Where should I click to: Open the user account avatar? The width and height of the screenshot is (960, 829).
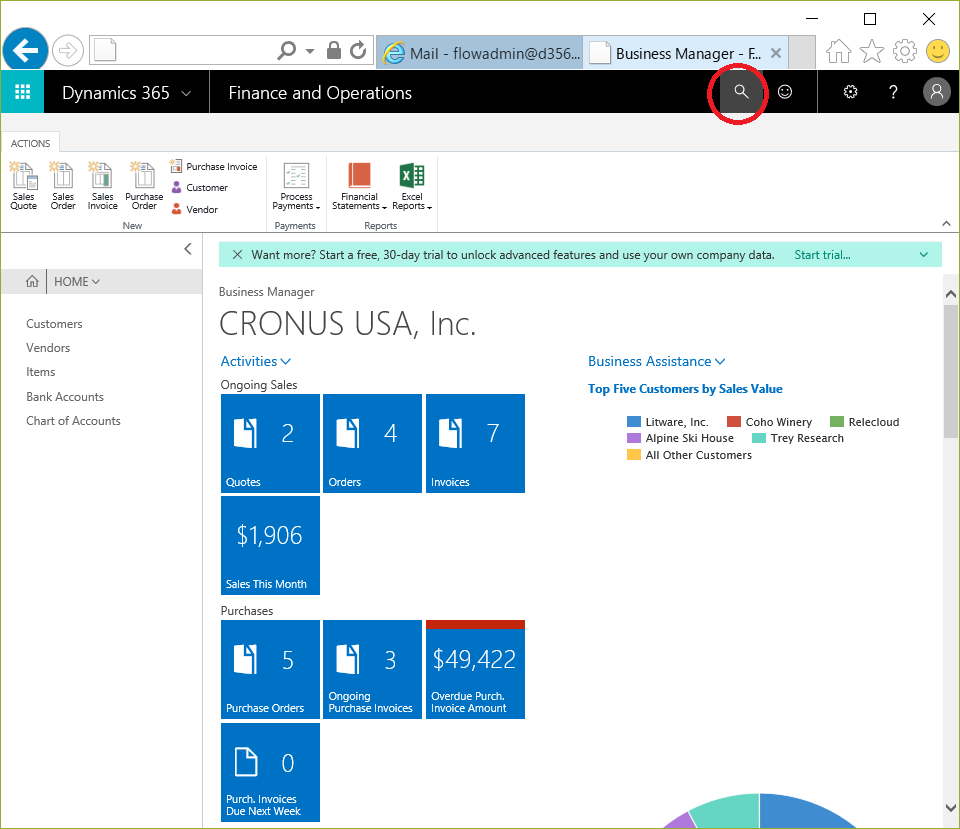[936, 92]
